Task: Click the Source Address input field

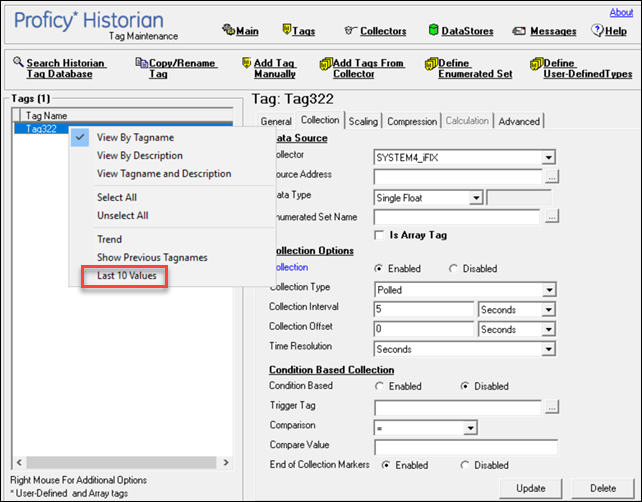Action: click(458, 177)
